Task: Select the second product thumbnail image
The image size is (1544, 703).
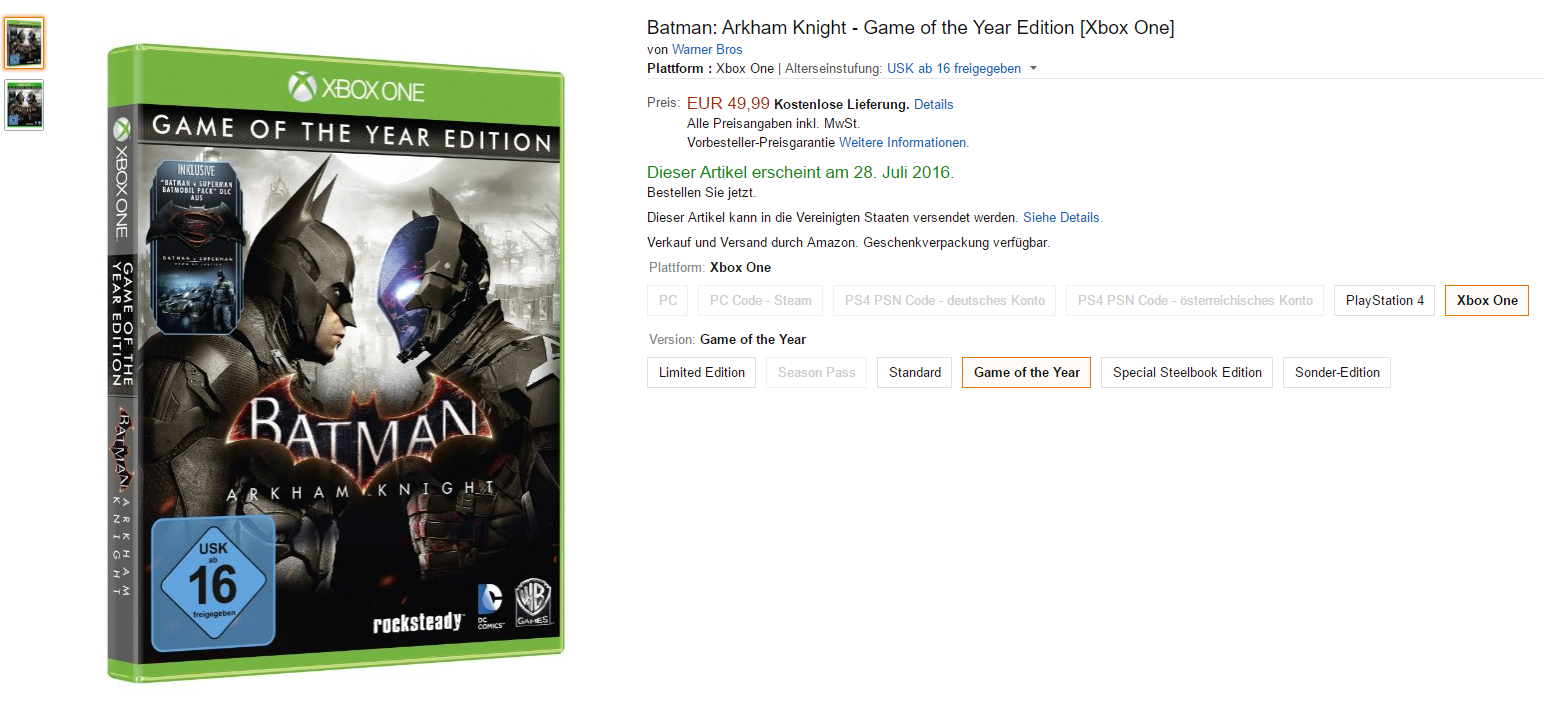Action: tap(24, 105)
